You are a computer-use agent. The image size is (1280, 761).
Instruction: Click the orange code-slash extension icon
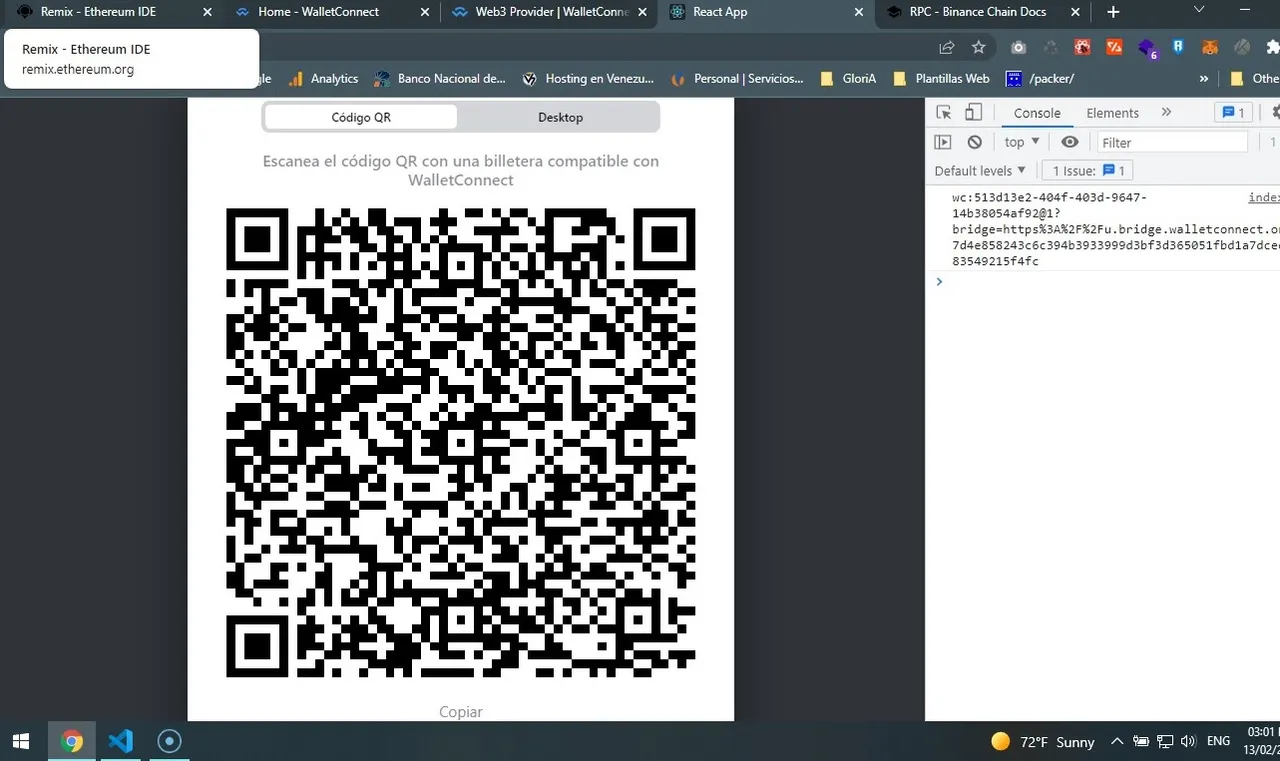tap(1114, 47)
